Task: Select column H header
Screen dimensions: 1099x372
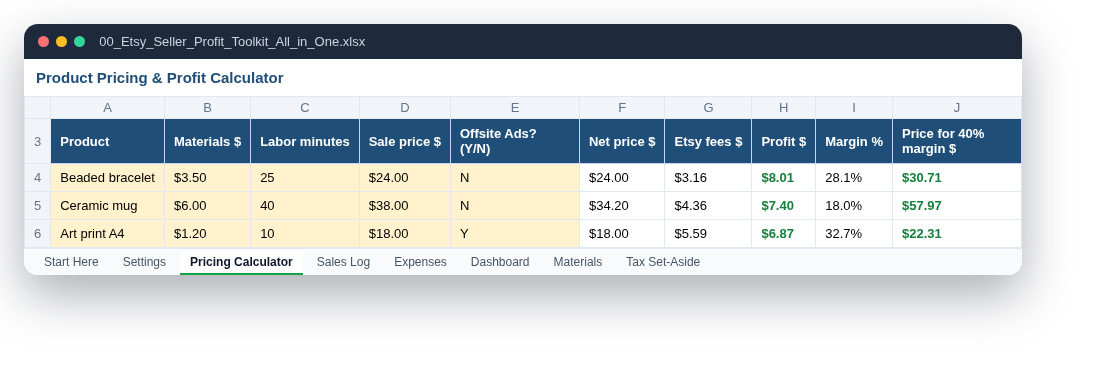Action: (x=784, y=108)
